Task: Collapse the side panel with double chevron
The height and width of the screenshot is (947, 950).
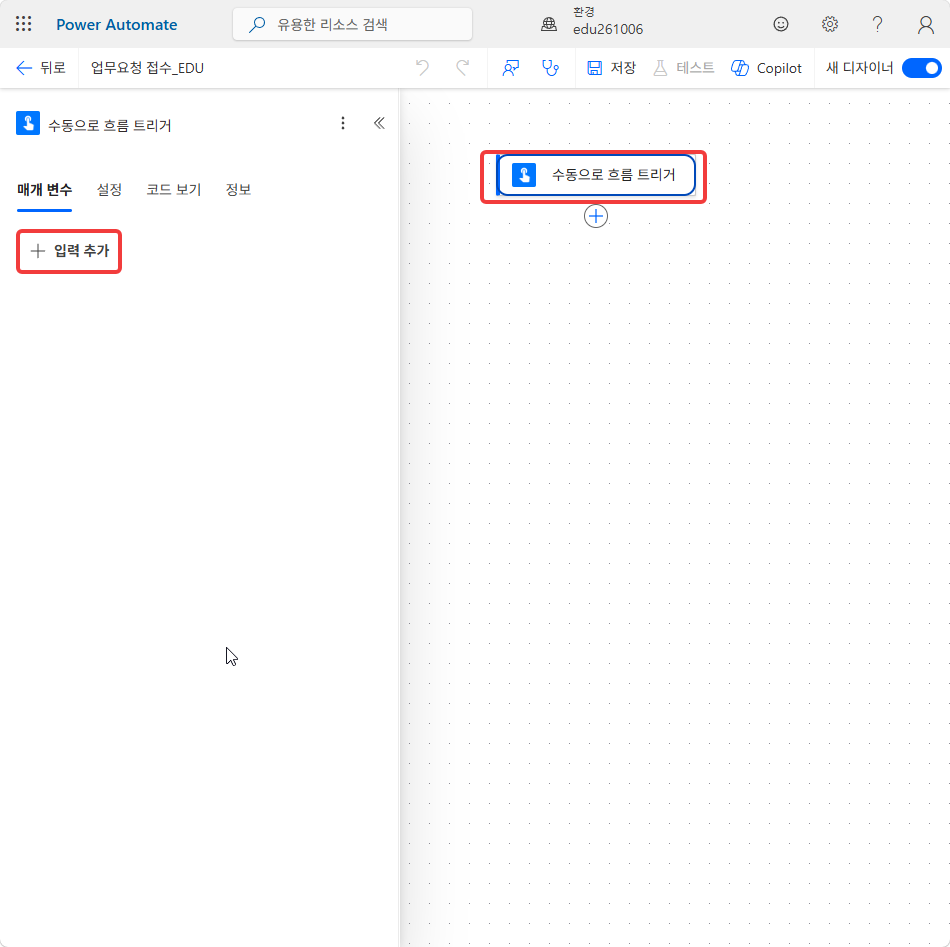Action: (379, 124)
